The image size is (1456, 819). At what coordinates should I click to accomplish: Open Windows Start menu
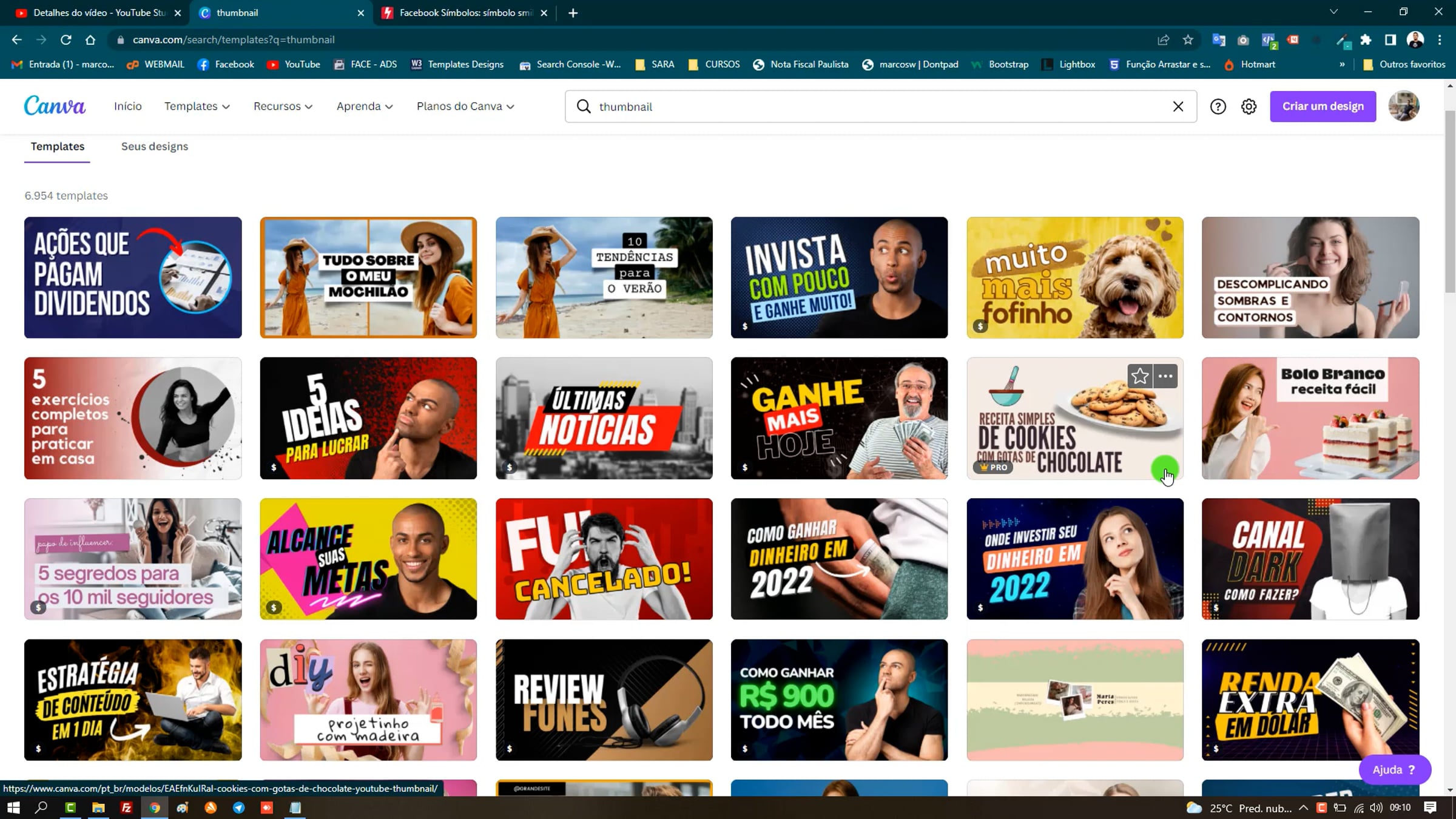coord(13,807)
